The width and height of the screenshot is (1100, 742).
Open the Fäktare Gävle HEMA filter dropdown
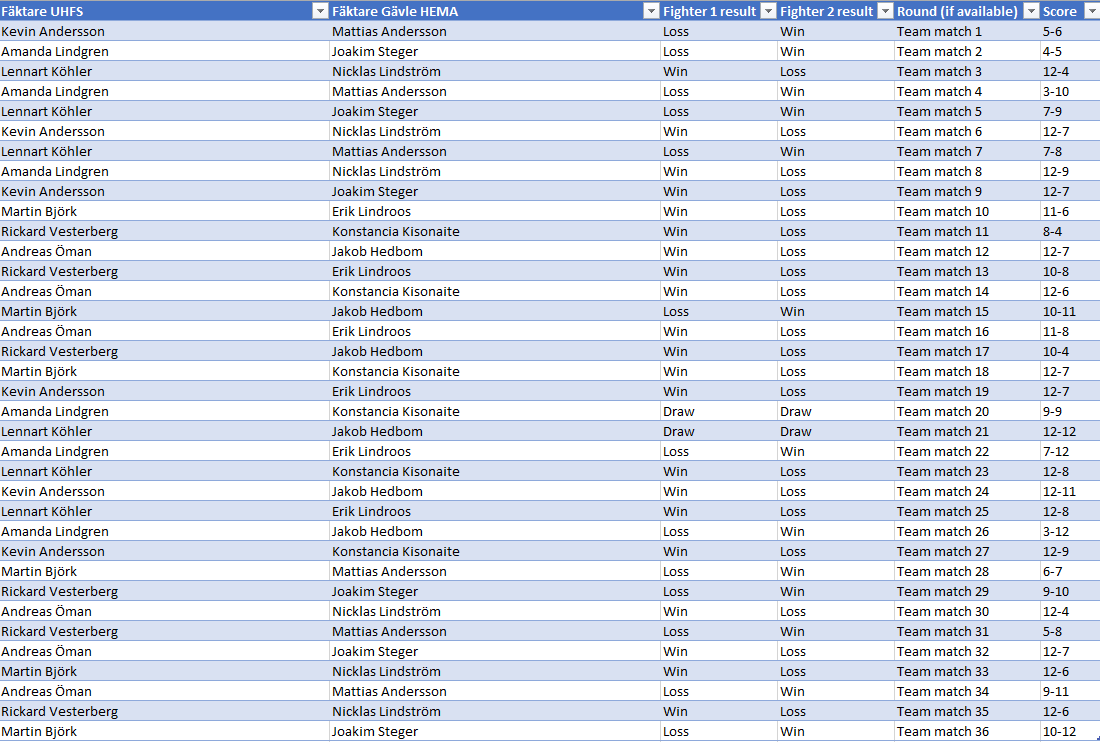(651, 11)
